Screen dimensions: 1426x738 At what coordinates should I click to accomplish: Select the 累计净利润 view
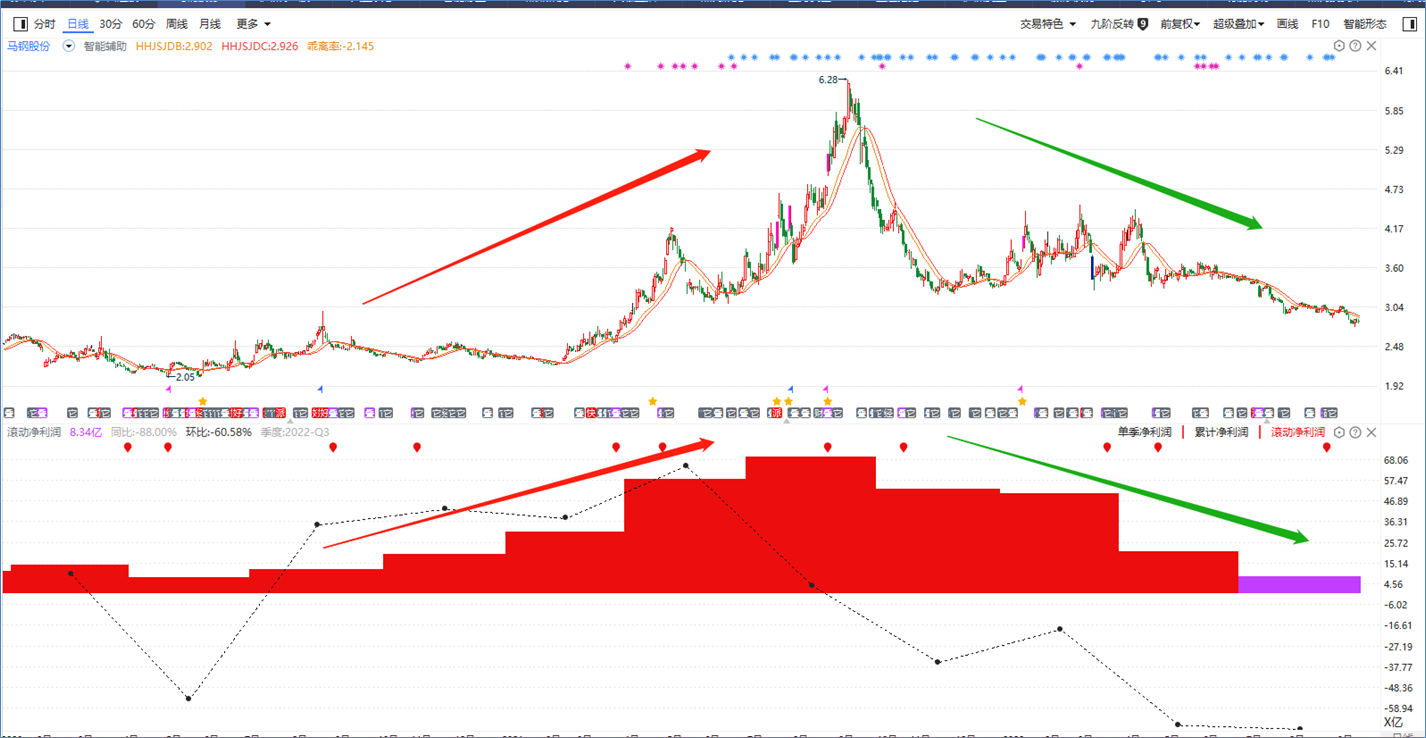(1221, 433)
